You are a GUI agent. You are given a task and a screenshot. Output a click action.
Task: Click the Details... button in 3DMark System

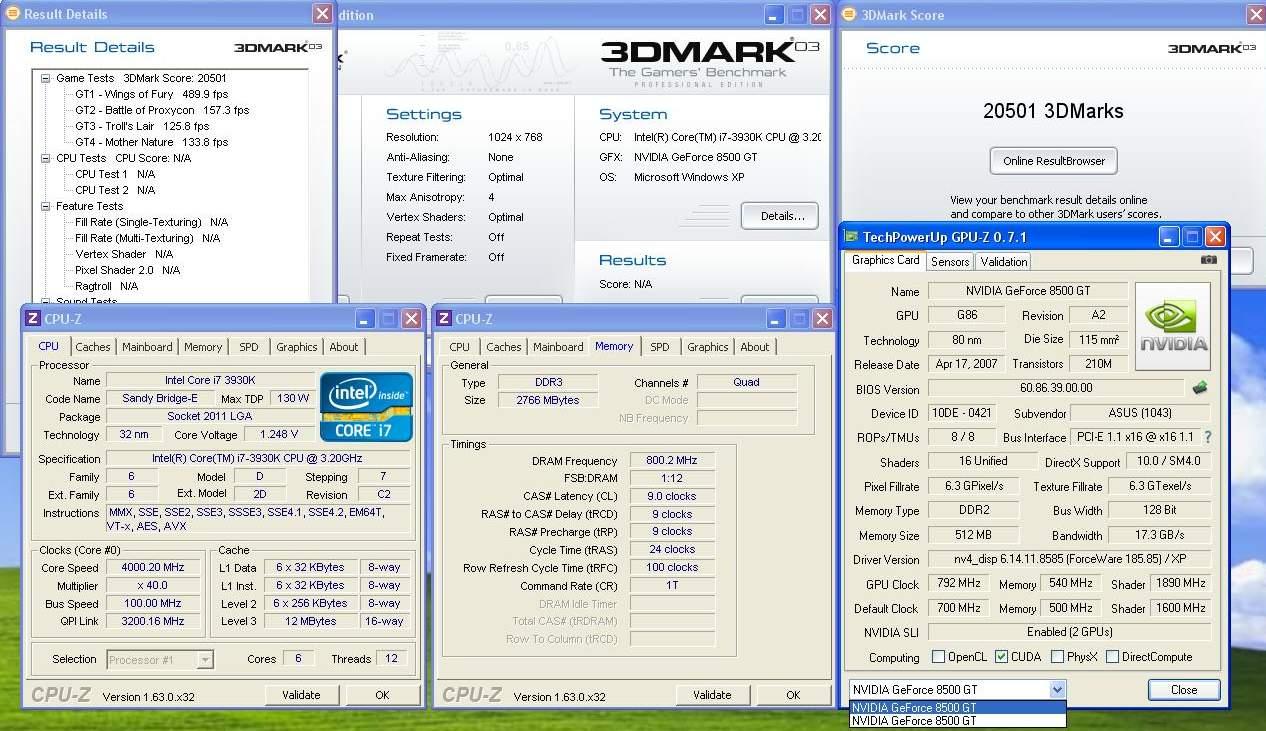779,216
